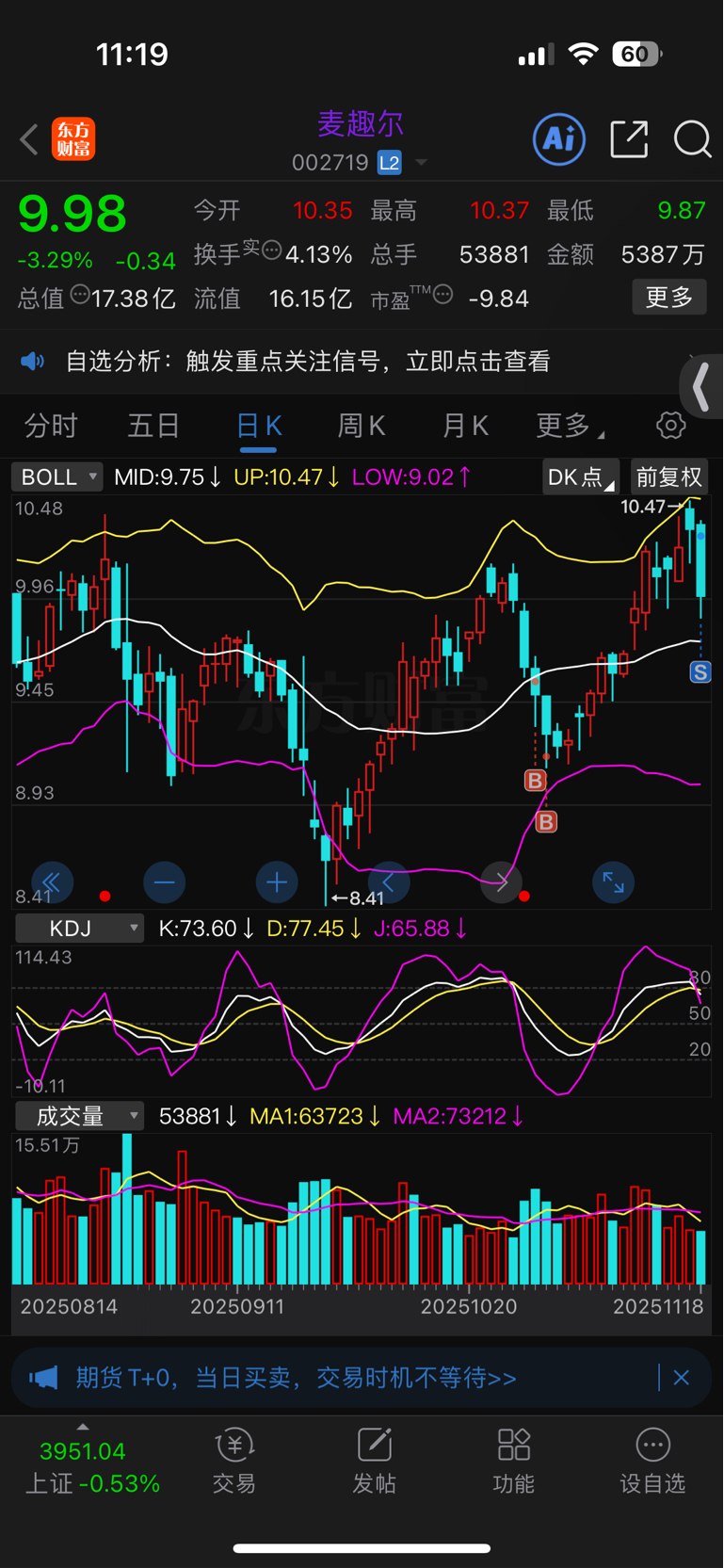Tap the L2 level badge
The width and height of the screenshot is (724, 1568).
point(389,163)
